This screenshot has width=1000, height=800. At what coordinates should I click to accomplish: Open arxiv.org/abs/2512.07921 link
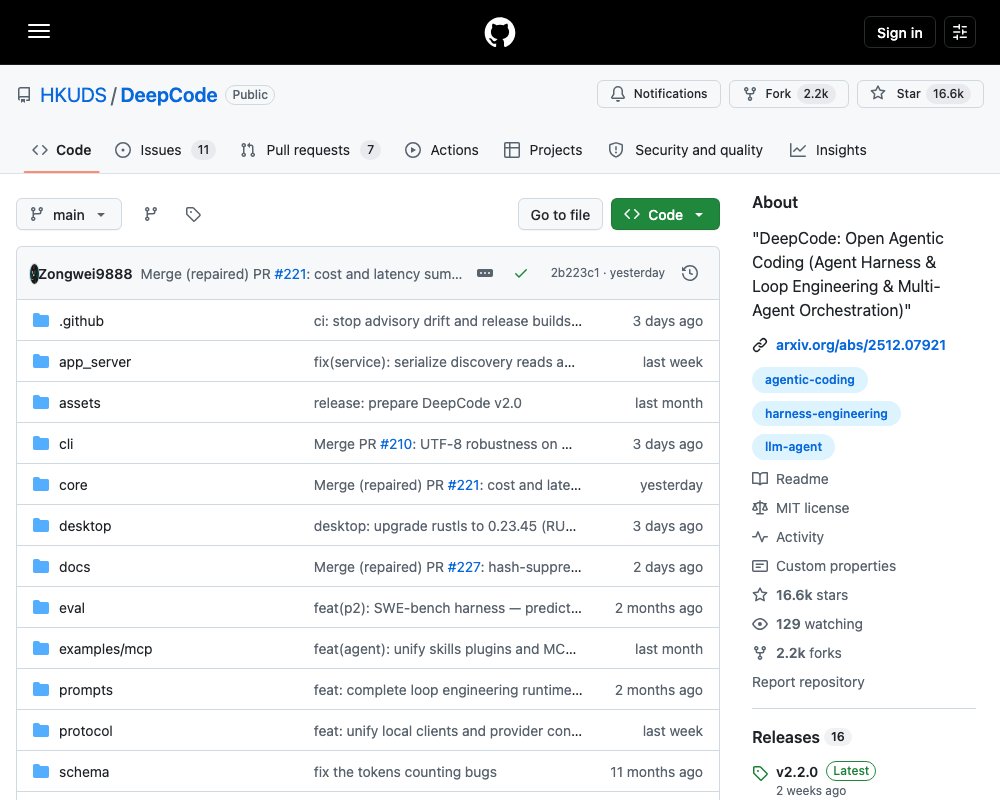tap(860, 345)
